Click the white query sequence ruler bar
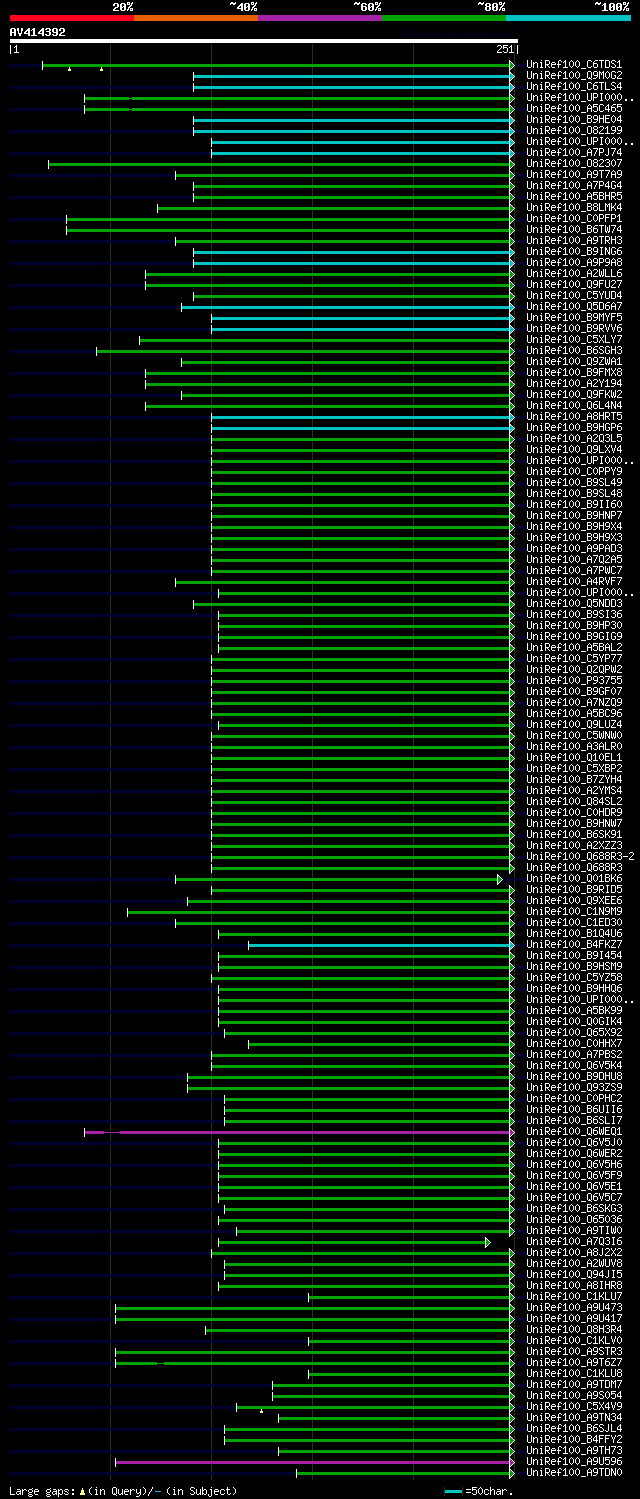This screenshot has height=1499, width=640. coord(263,41)
